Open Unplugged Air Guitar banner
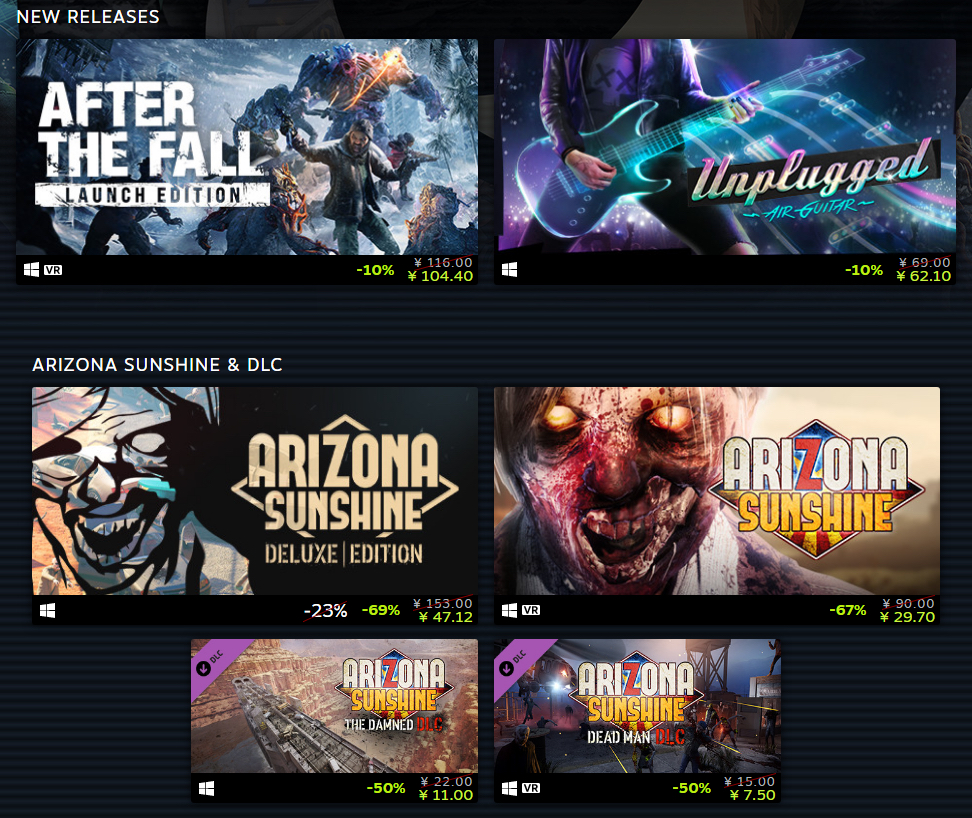The height and width of the screenshot is (818, 972). point(725,147)
